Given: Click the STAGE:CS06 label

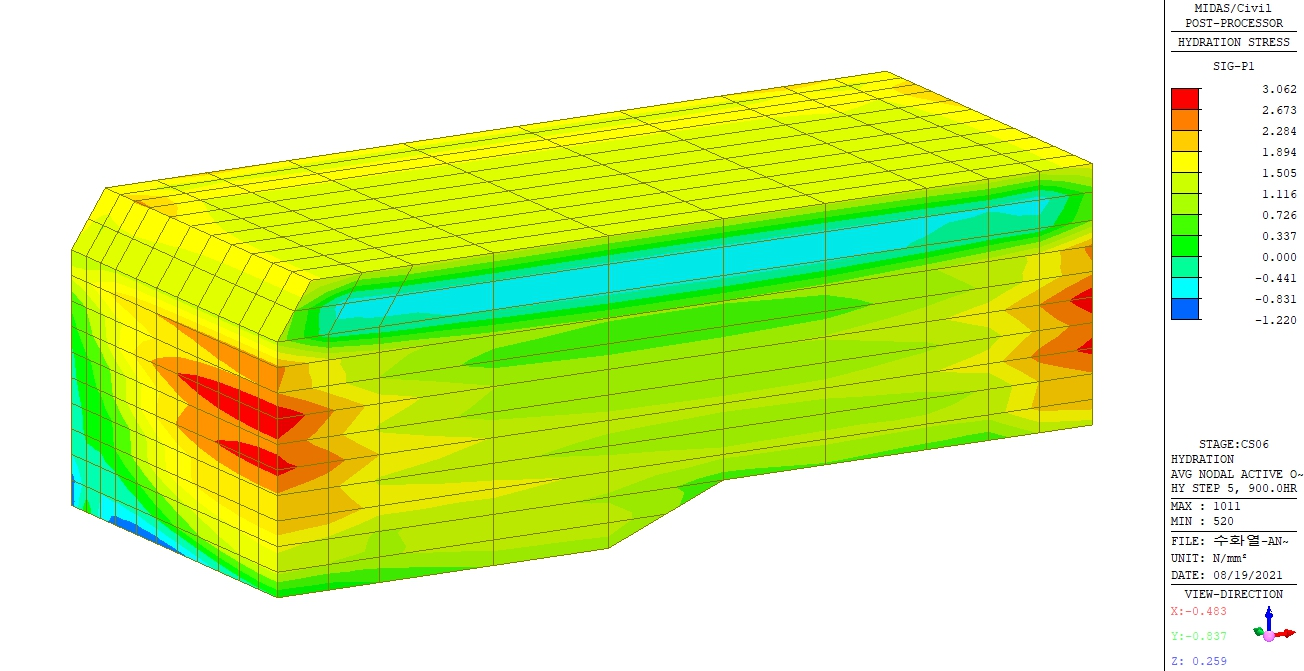Looking at the screenshot, I should (1233, 444).
